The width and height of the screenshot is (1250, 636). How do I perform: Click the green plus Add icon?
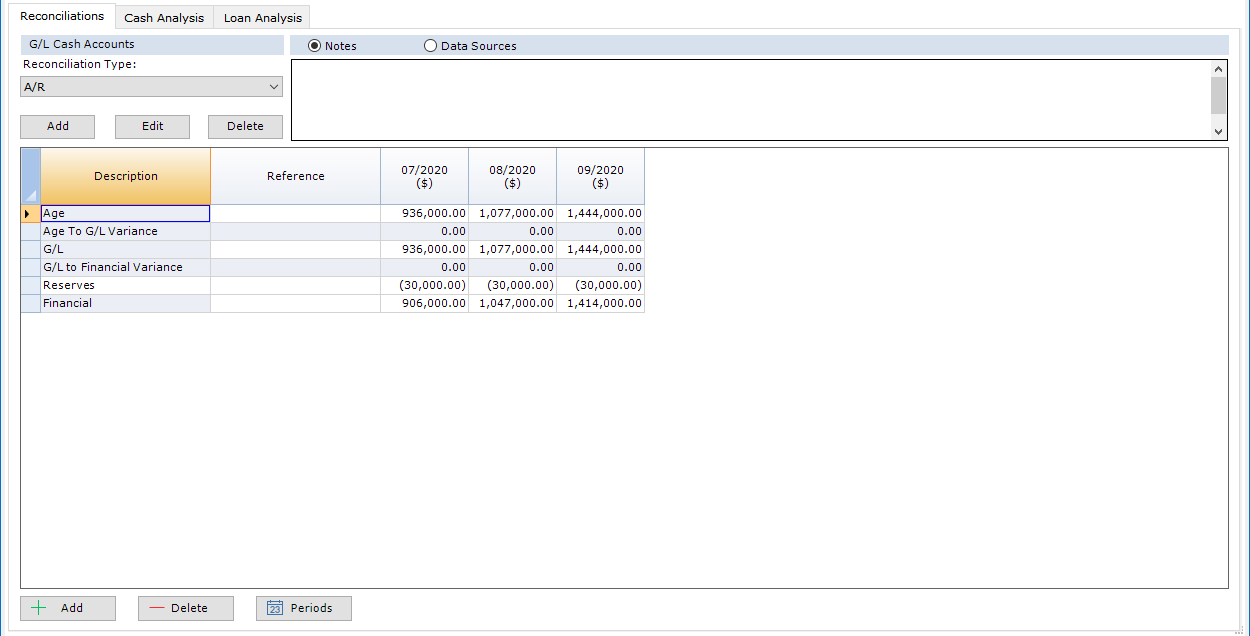(39, 608)
